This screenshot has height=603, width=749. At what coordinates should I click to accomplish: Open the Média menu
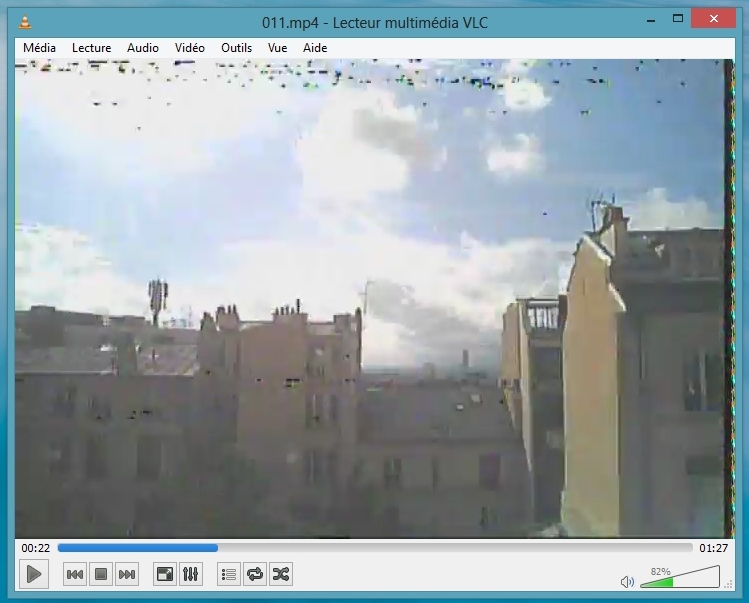pyautogui.click(x=39, y=48)
